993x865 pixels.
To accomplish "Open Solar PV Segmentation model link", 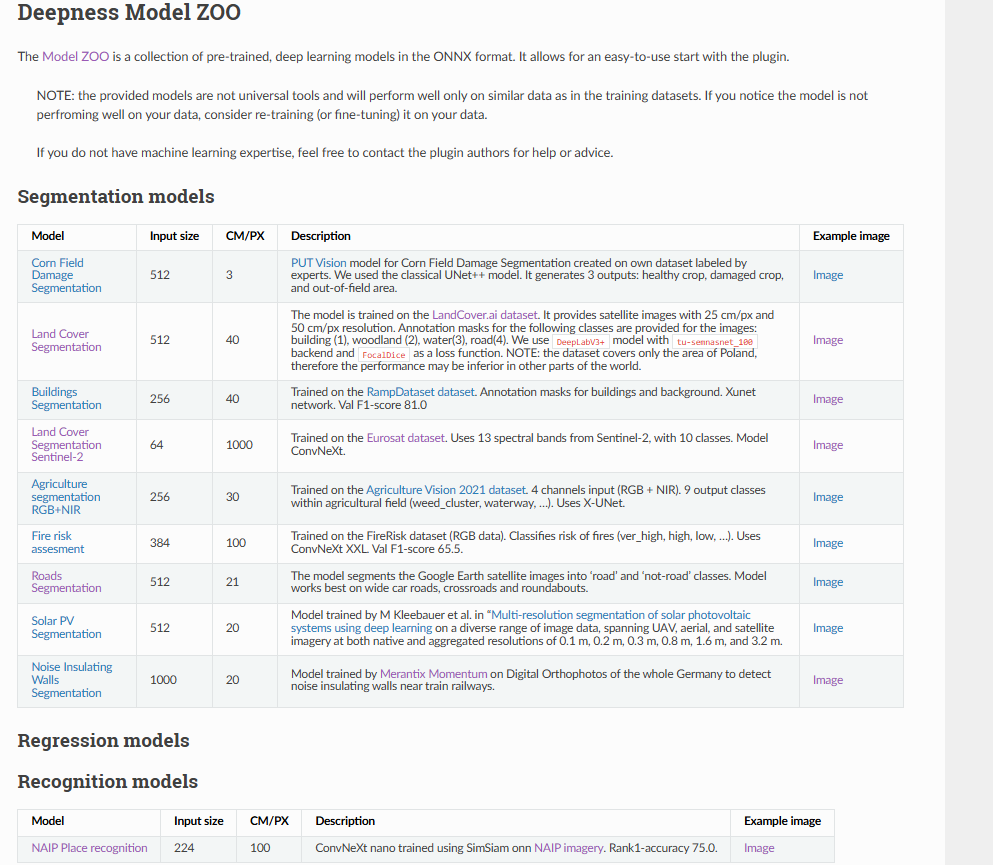I will click(x=66, y=627).
